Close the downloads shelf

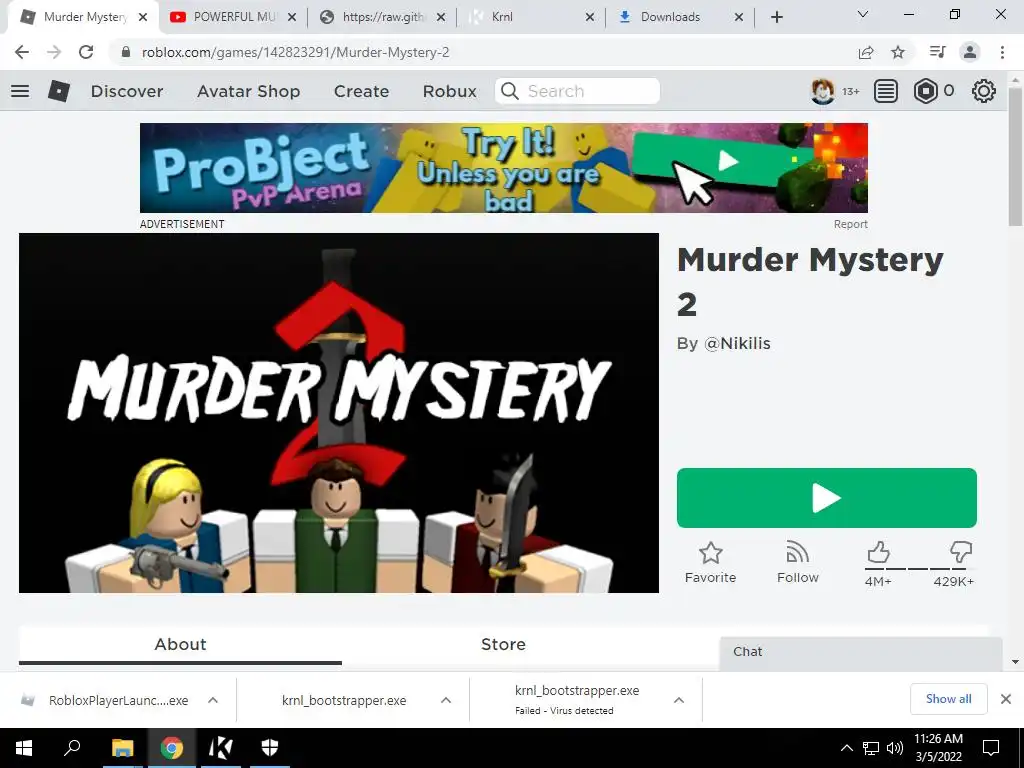tap(1006, 699)
